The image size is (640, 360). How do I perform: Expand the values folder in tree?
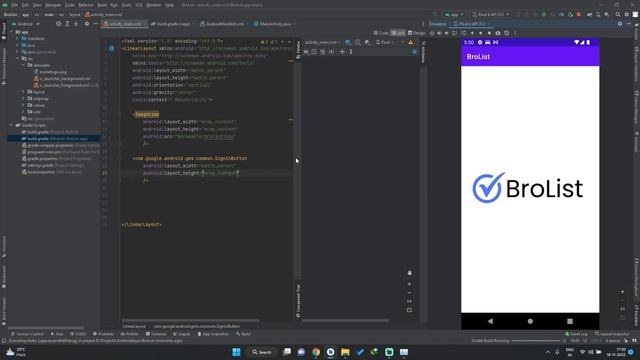tap(24, 105)
